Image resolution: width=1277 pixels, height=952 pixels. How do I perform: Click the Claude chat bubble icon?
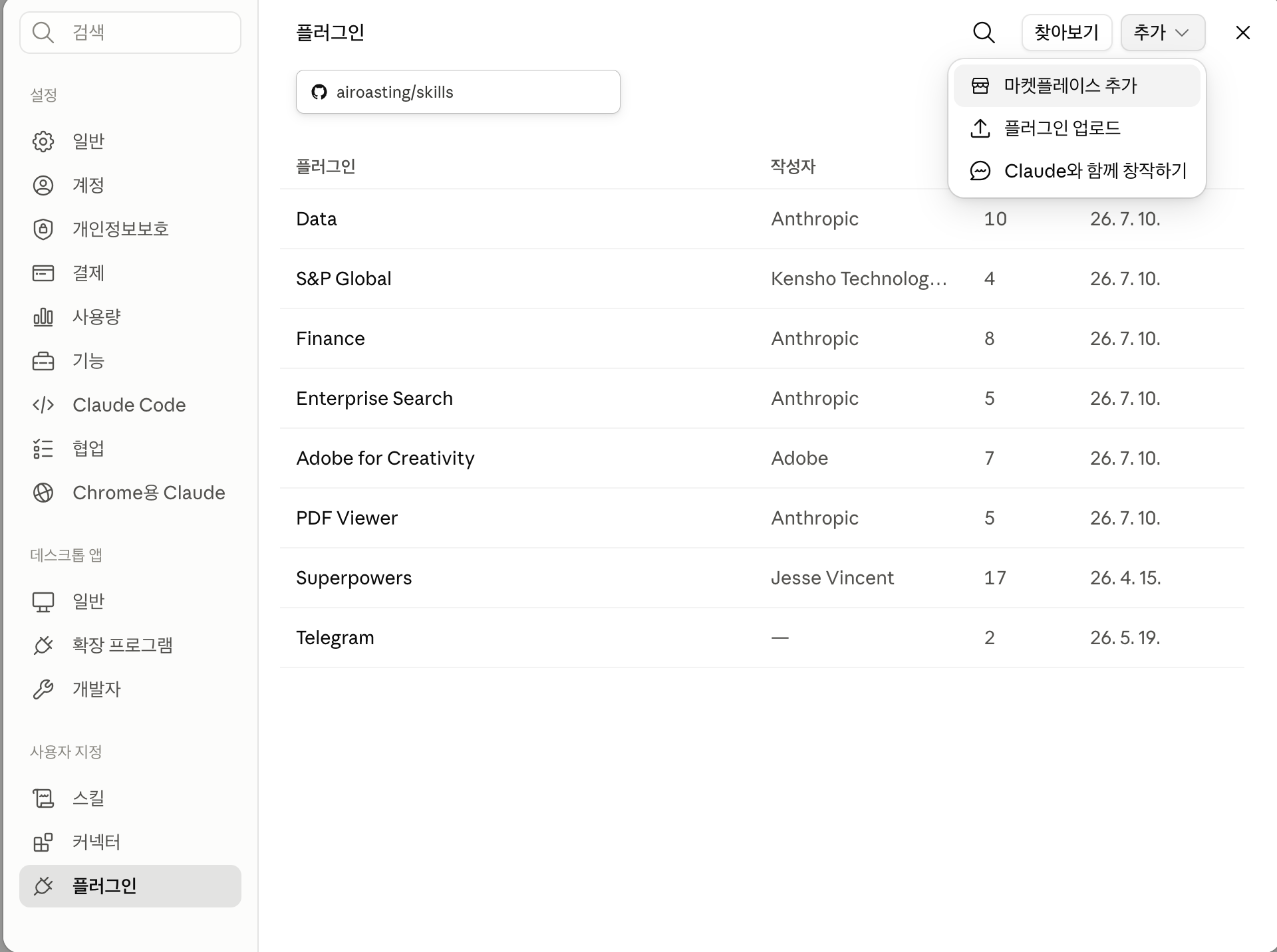[x=980, y=171]
